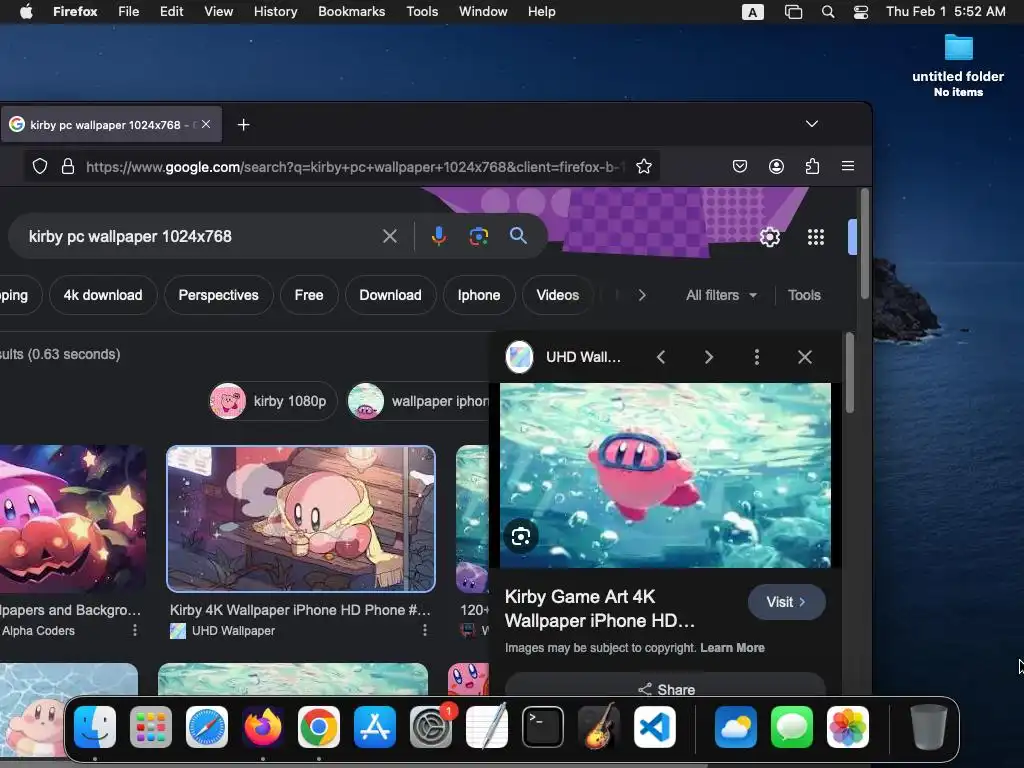
Task: Submit search with magnifier icon
Action: click(x=519, y=236)
